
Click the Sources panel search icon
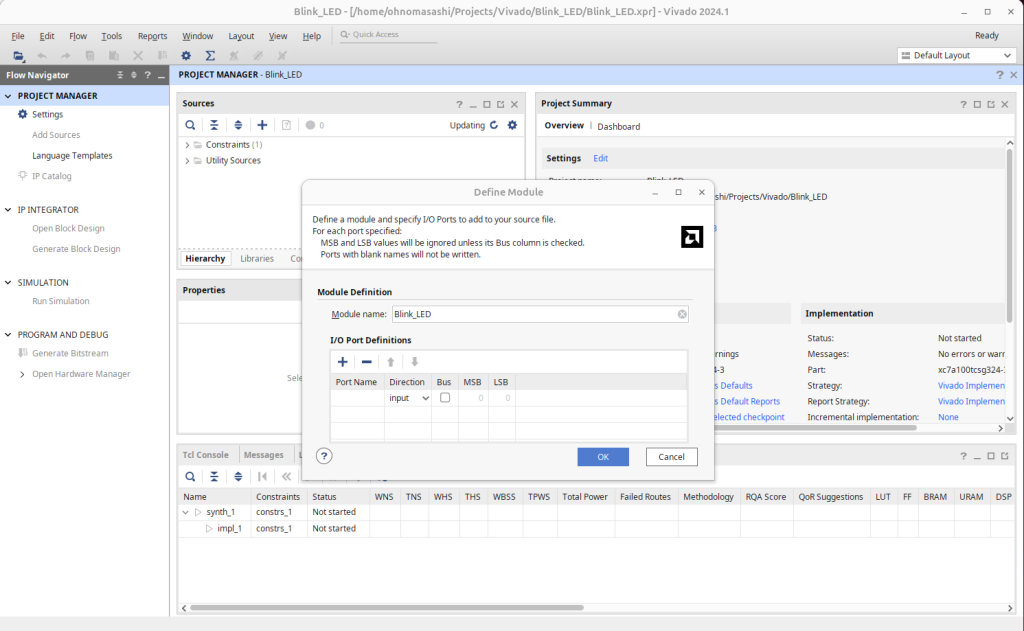tap(190, 125)
